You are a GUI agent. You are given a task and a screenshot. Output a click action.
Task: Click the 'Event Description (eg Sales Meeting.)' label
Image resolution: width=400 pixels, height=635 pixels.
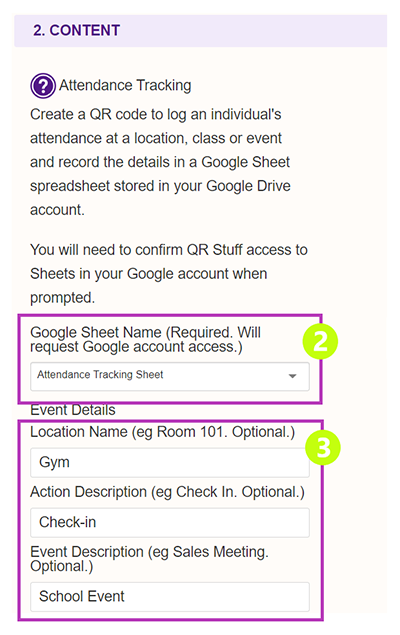(149, 559)
